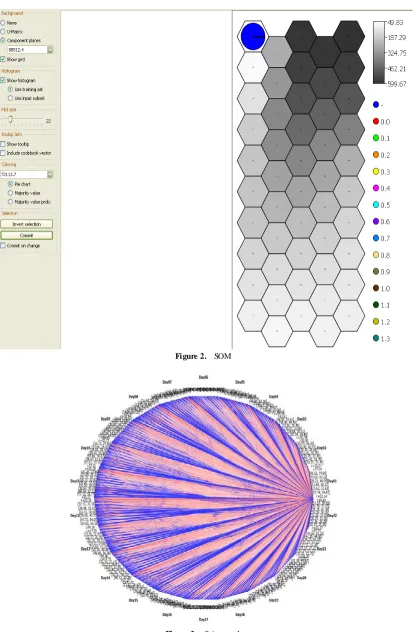Select the U-Matrix background option

click(x=3, y=31)
